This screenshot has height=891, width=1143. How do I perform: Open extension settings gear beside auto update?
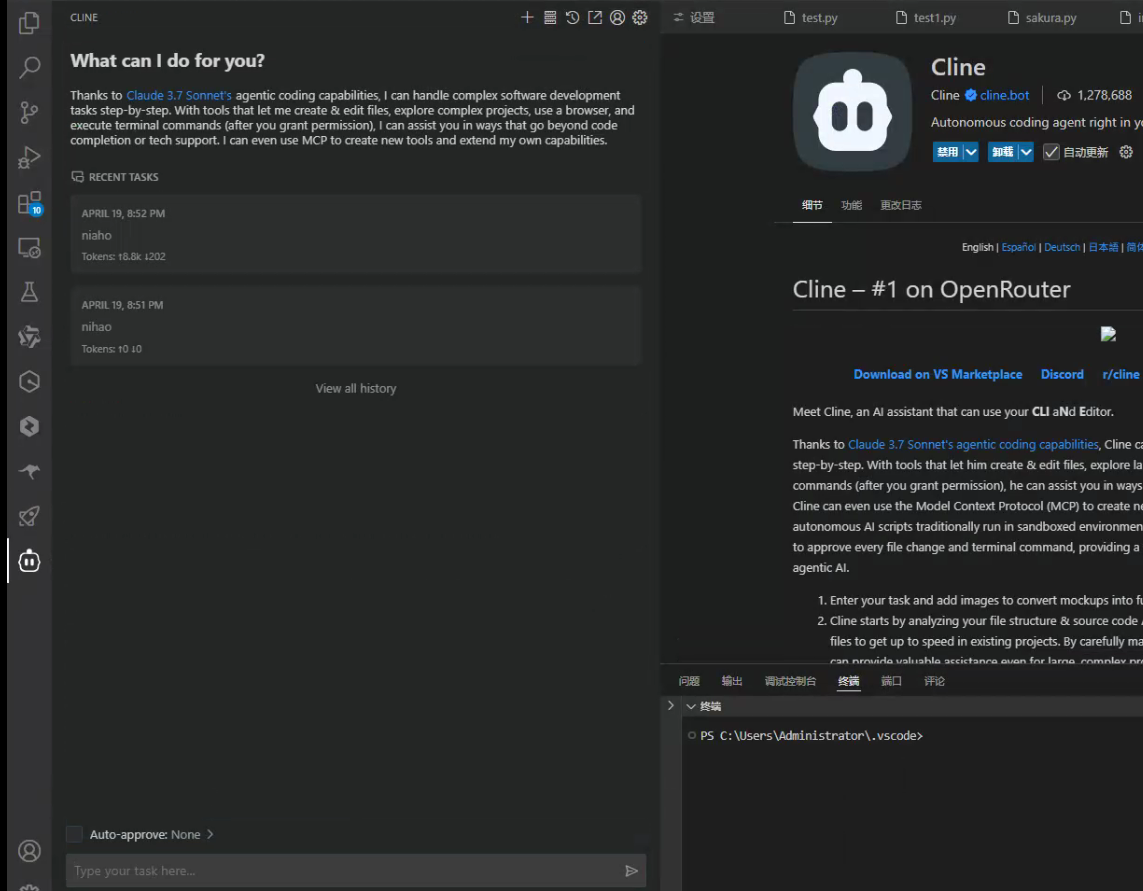click(x=1126, y=152)
